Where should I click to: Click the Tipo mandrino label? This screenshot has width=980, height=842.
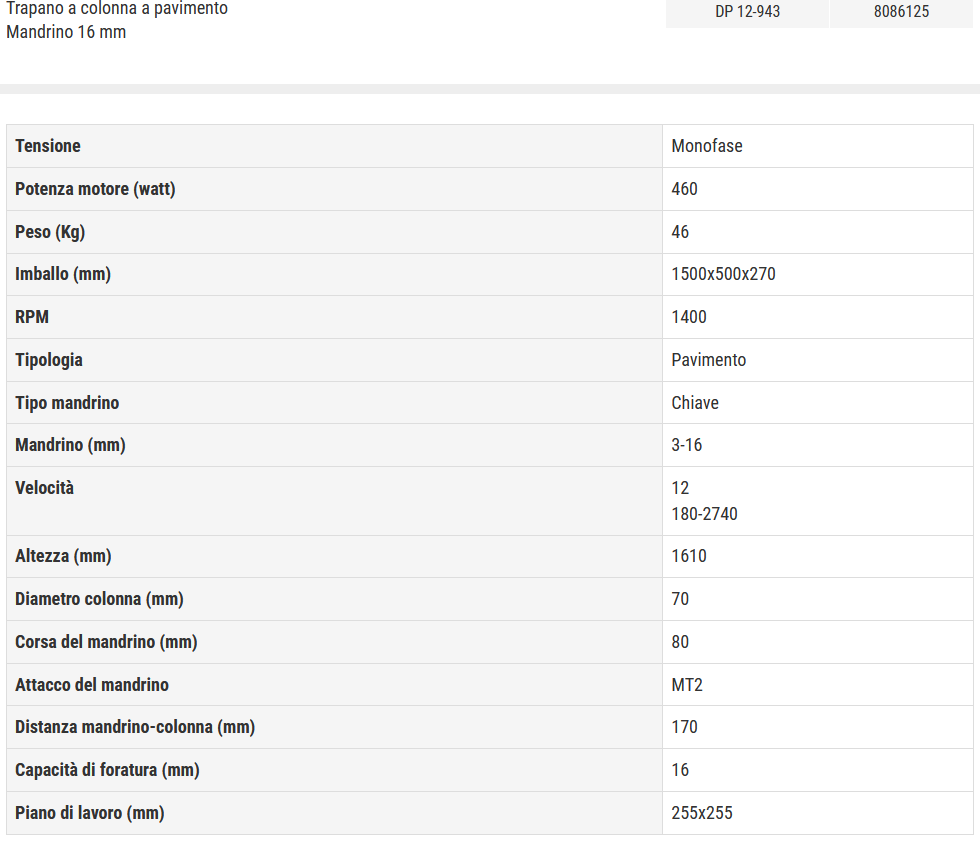coord(67,403)
